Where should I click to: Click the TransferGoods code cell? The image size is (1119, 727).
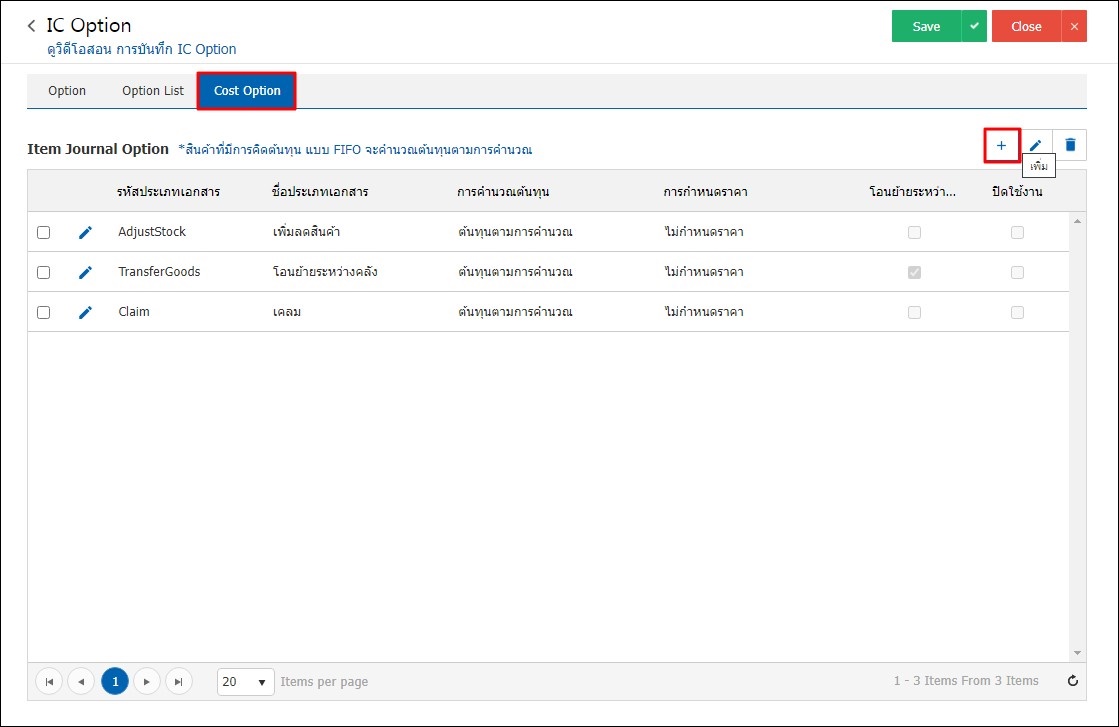coord(159,272)
